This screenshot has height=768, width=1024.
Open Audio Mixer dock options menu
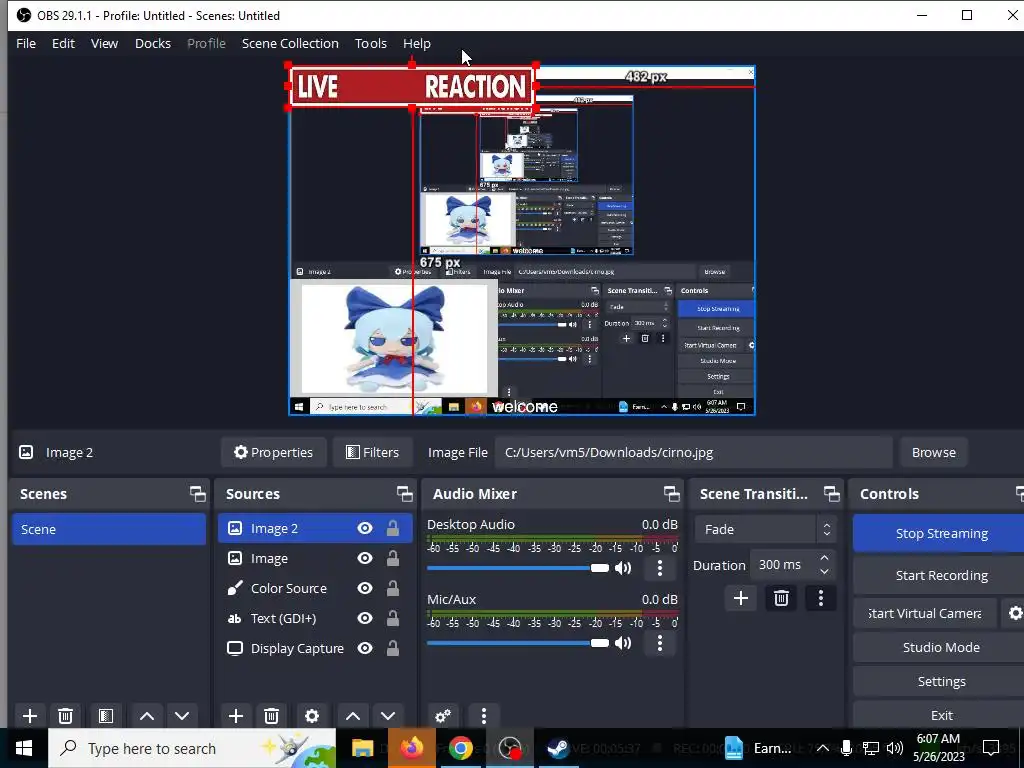(484, 716)
